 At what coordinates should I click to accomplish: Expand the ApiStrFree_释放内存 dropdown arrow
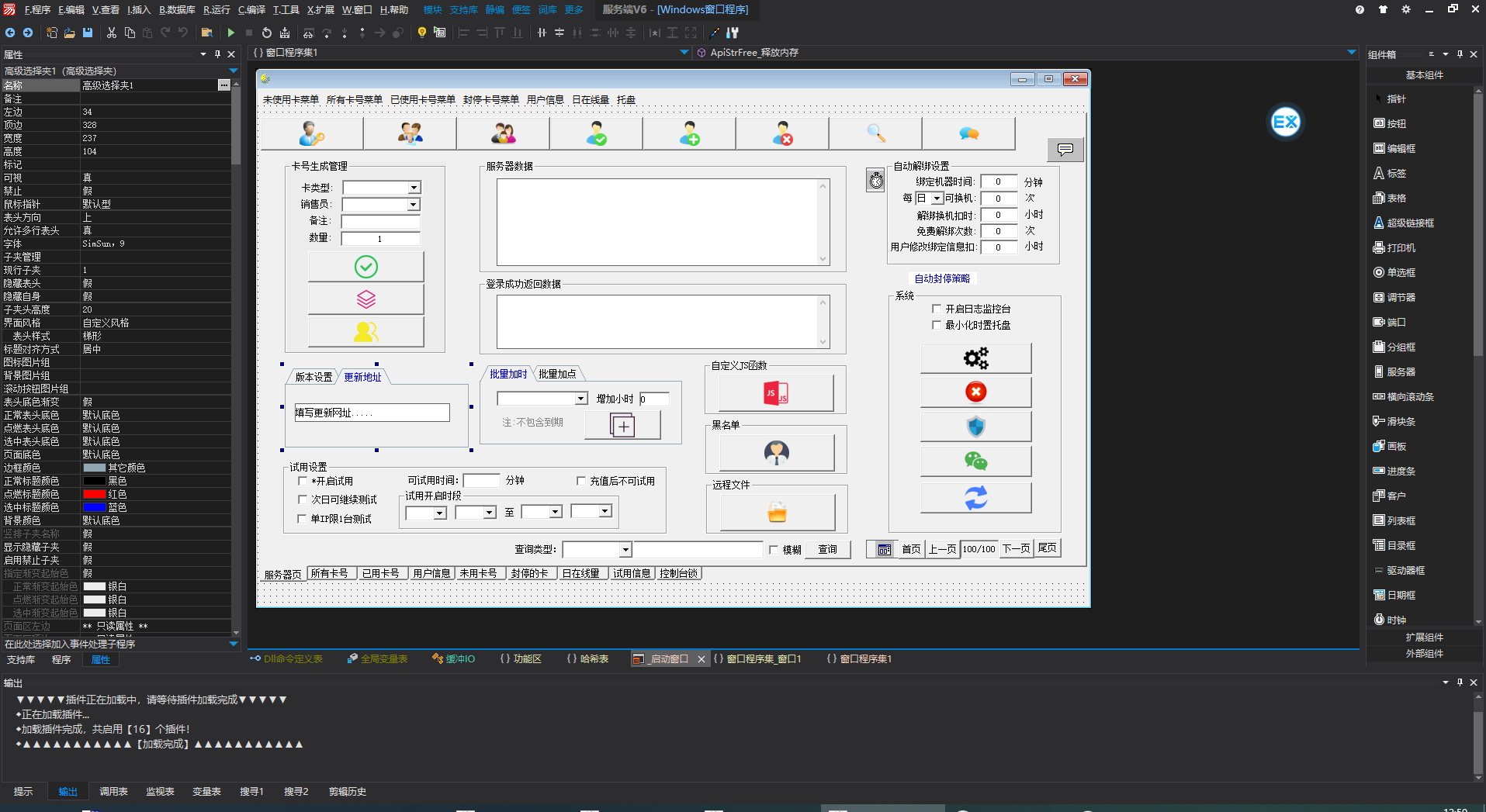(1352, 52)
